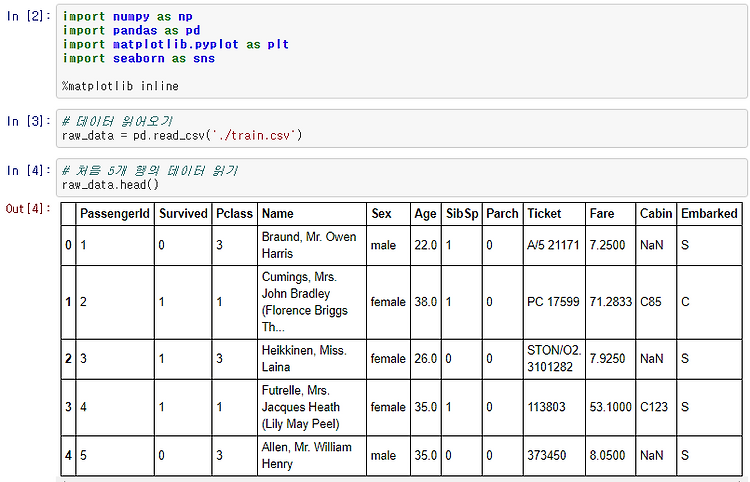Click NaN cabin cell in Allen row

click(x=651, y=456)
